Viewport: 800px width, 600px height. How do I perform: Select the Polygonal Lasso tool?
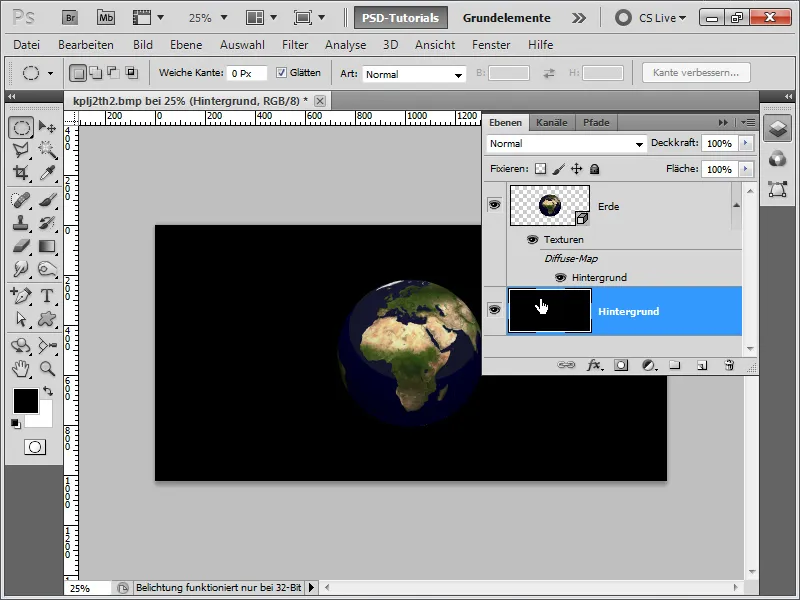click(21, 150)
